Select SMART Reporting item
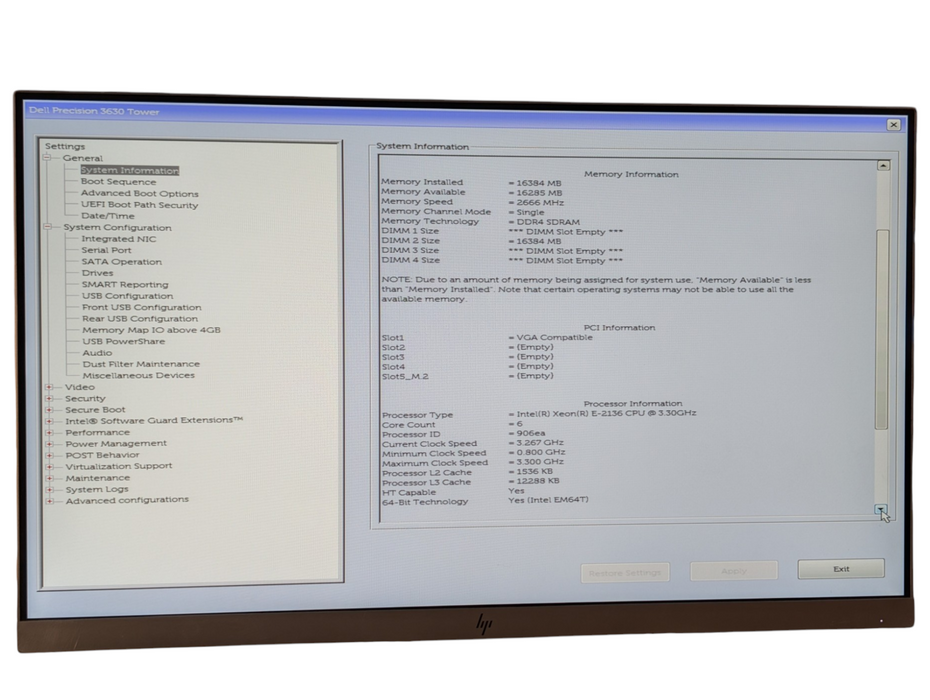 pos(125,284)
